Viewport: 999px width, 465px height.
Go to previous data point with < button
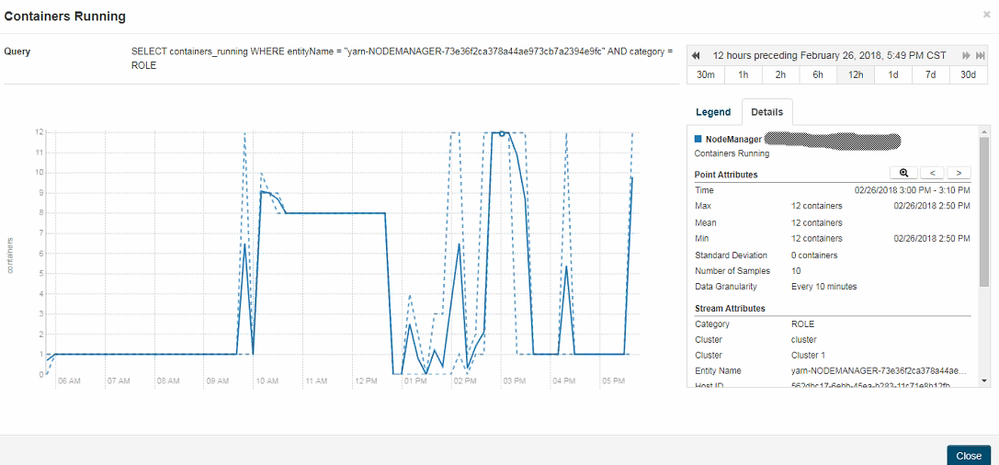[932, 173]
